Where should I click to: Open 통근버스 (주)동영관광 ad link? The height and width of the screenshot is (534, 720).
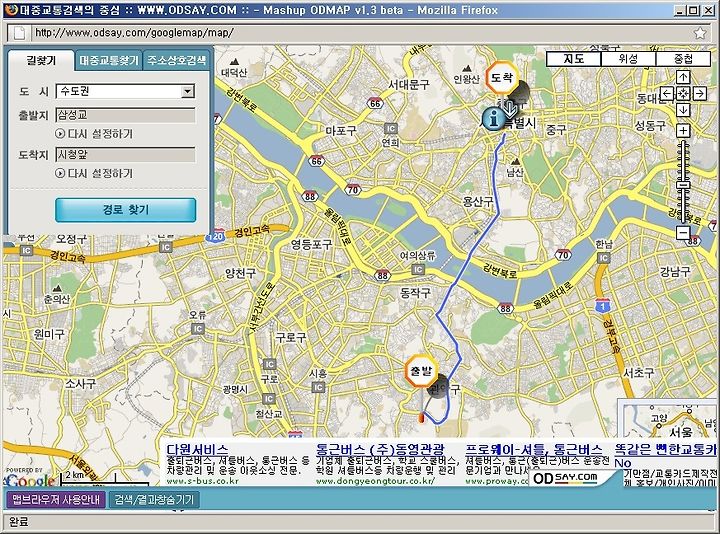(380, 450)
